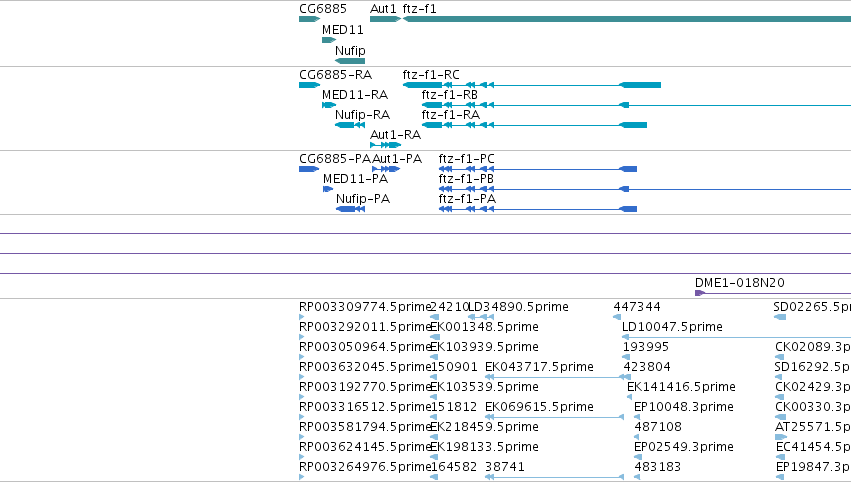This screenshot has height=482, width=851.
Task: Click RP003309774.5prime EST label
Action: click(365, 307)
